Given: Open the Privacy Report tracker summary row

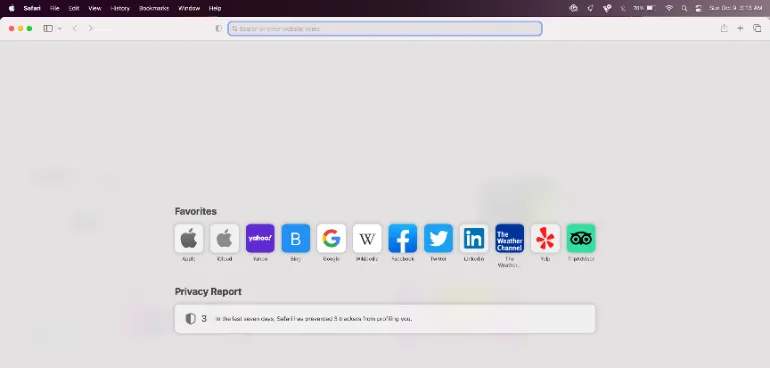Looking at the screenshot, I should pyautogui.click(x=385, y=319).
